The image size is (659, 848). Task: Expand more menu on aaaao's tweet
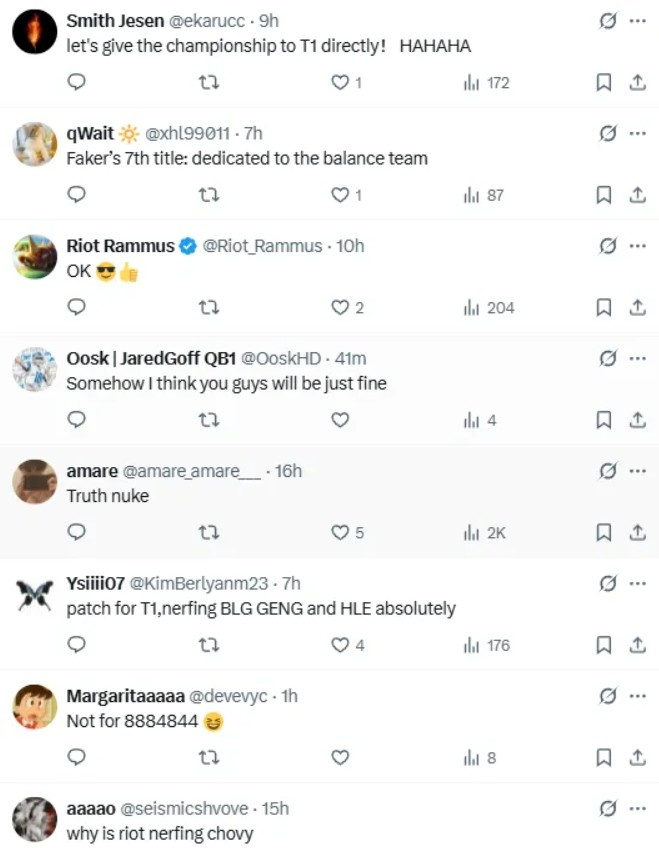pos(638,809)
